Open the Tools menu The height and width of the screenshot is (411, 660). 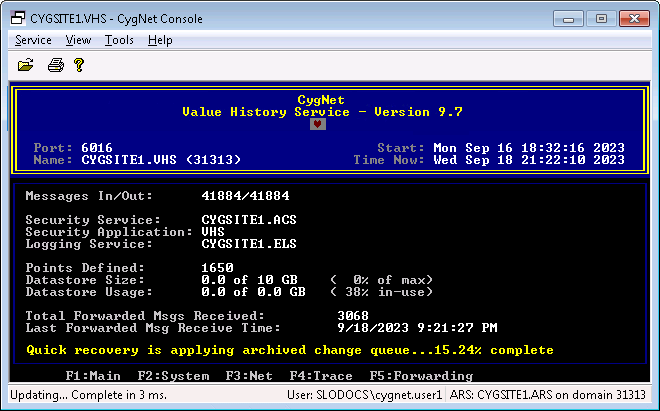119,40
